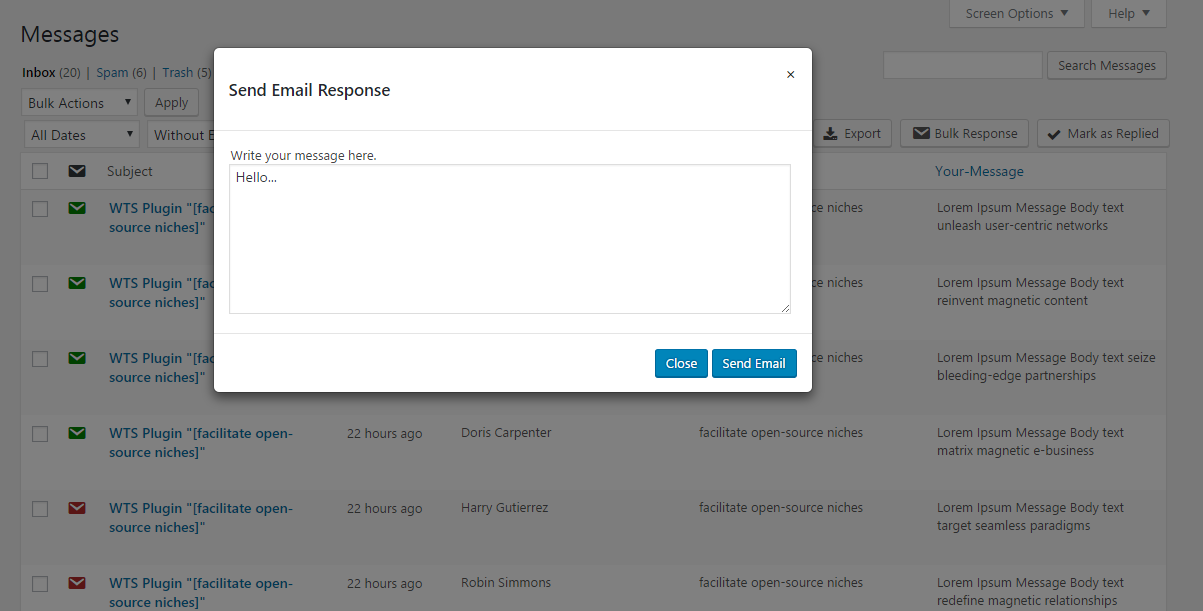The image size is (1203, 611).
Task: Click the red envelope icon for Robin Simmons
Action: (77, 583)
